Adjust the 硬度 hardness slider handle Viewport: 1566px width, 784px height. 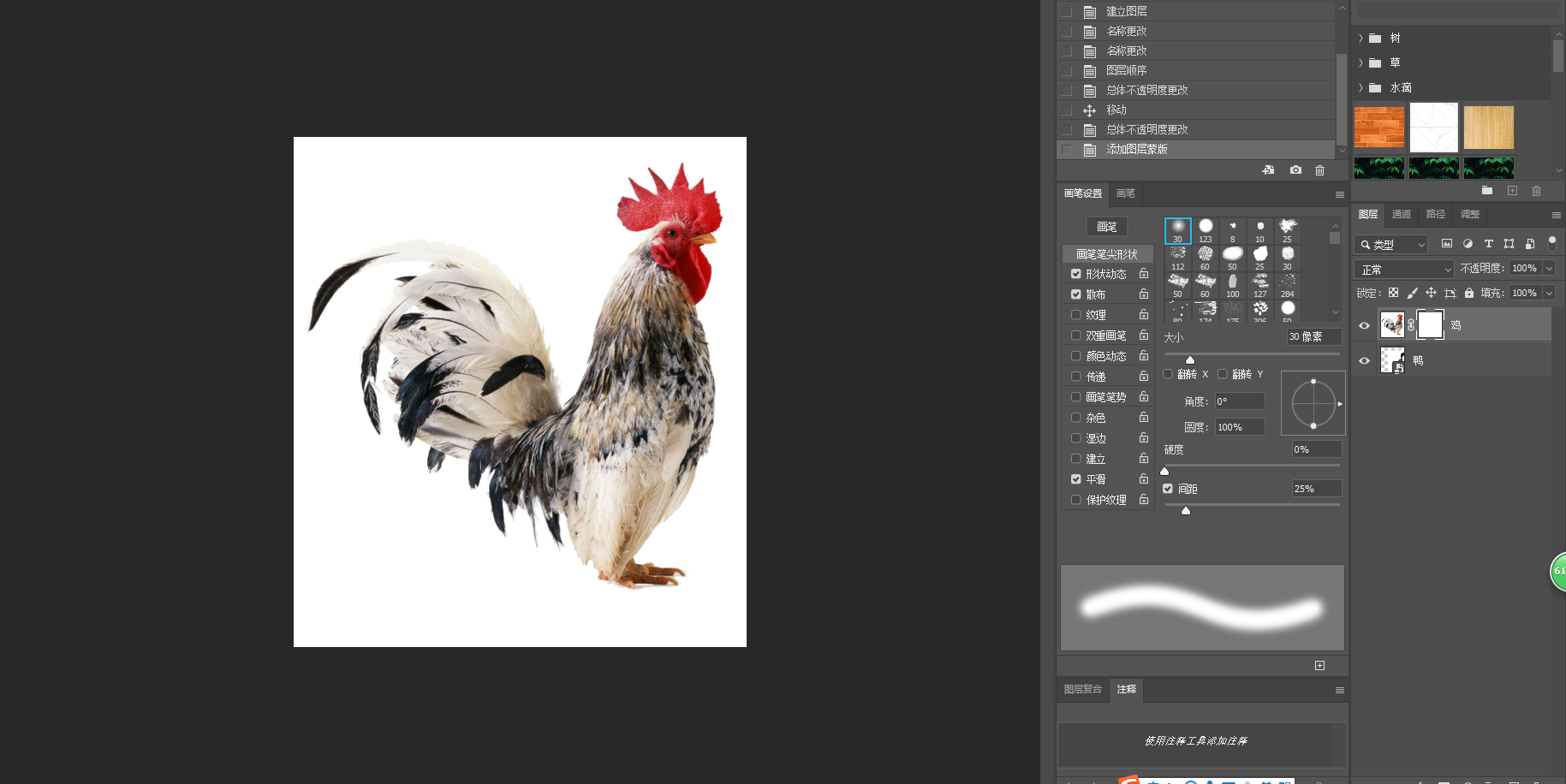[1164, 471]
